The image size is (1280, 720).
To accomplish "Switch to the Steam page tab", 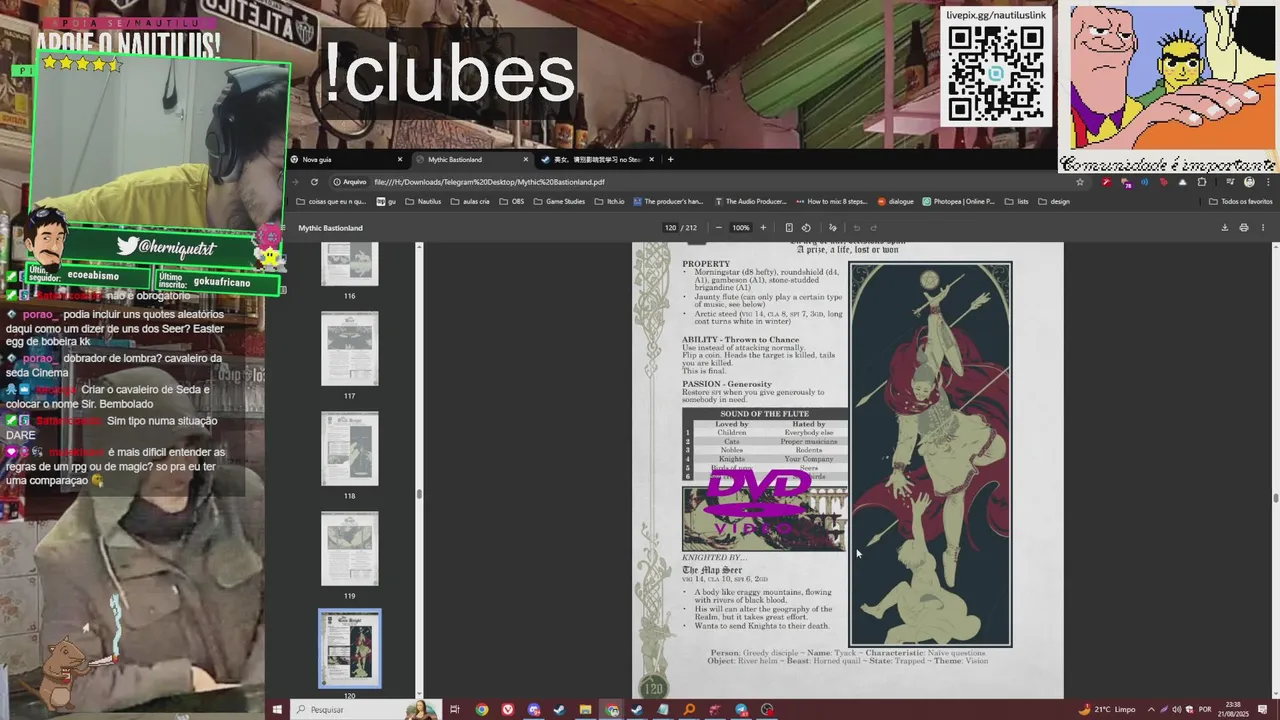I will point(597,159).
